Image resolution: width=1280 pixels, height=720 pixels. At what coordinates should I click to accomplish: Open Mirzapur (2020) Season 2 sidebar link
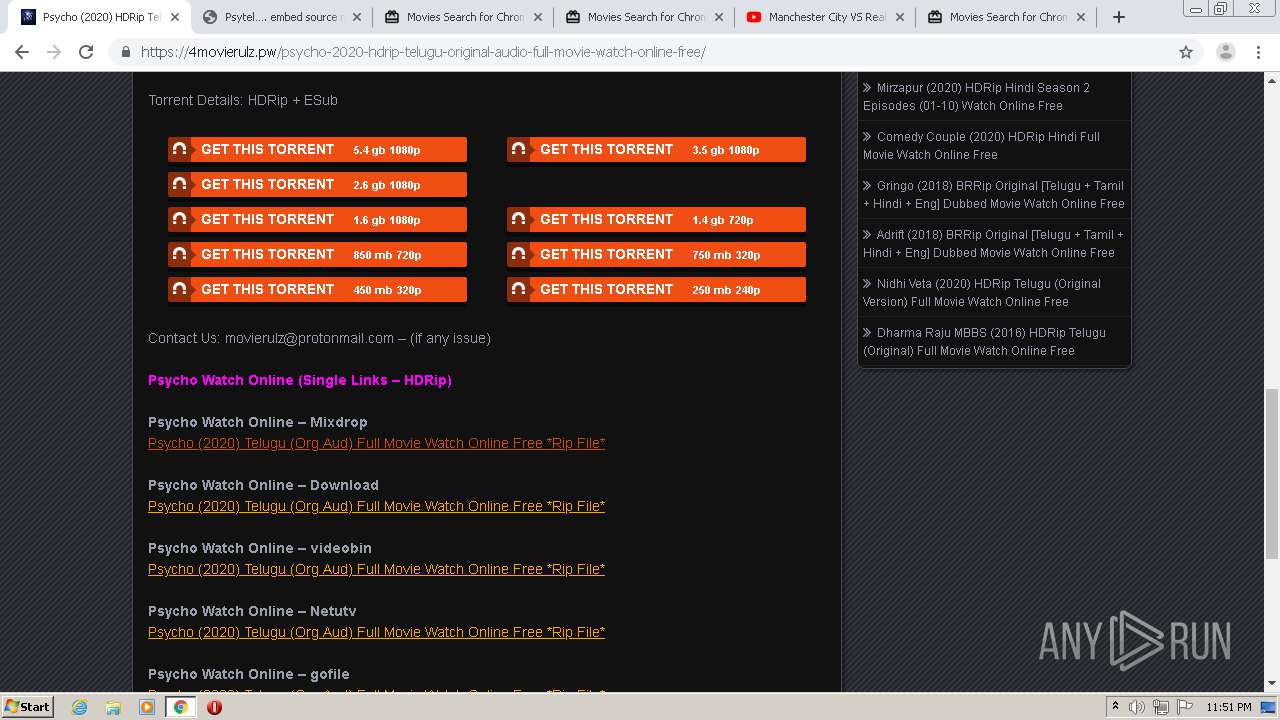(976, 97)
